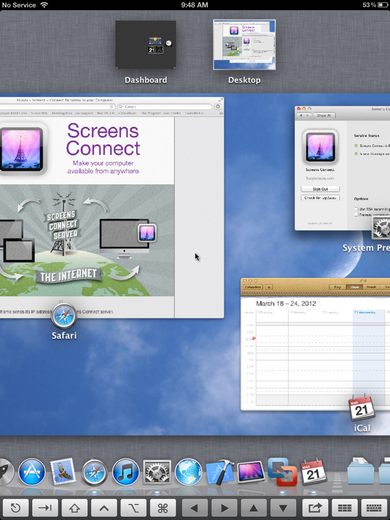Open VMware Fusion icon in Dock

(x=282, y=472)
